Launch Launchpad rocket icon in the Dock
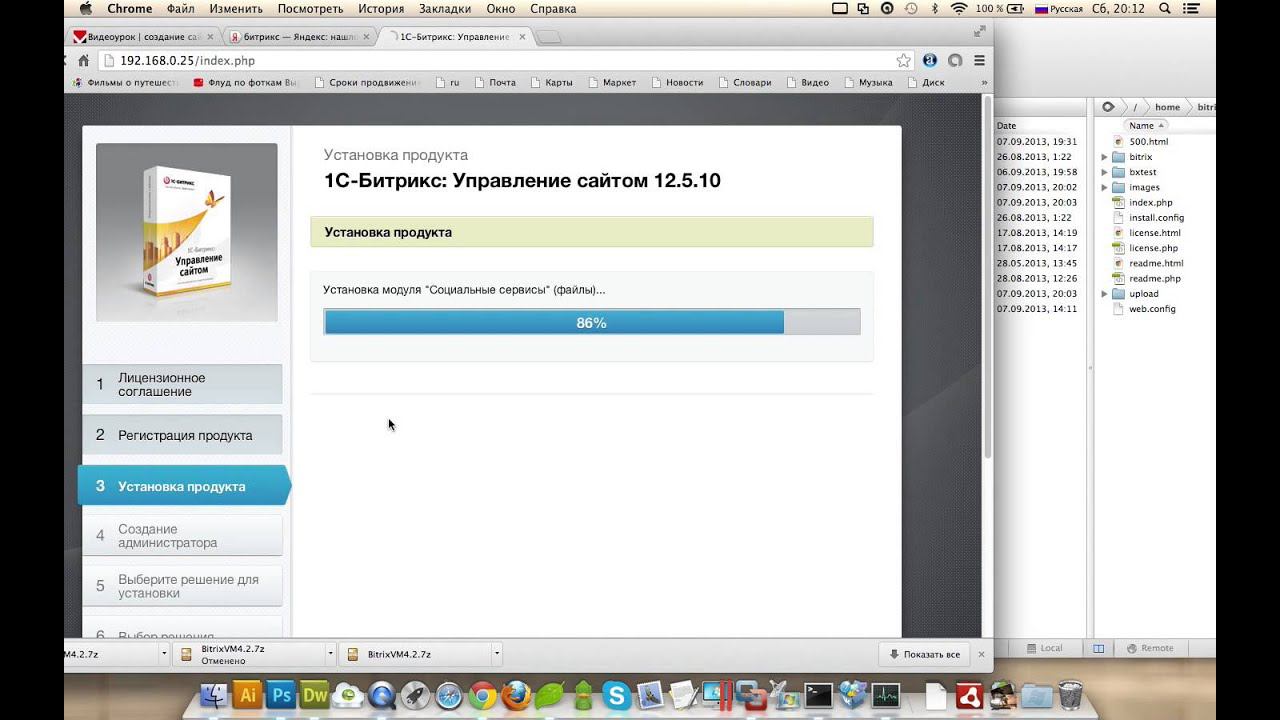This screenshot has width=1280, height=720. pyautogui.click(x=415, y=695)
